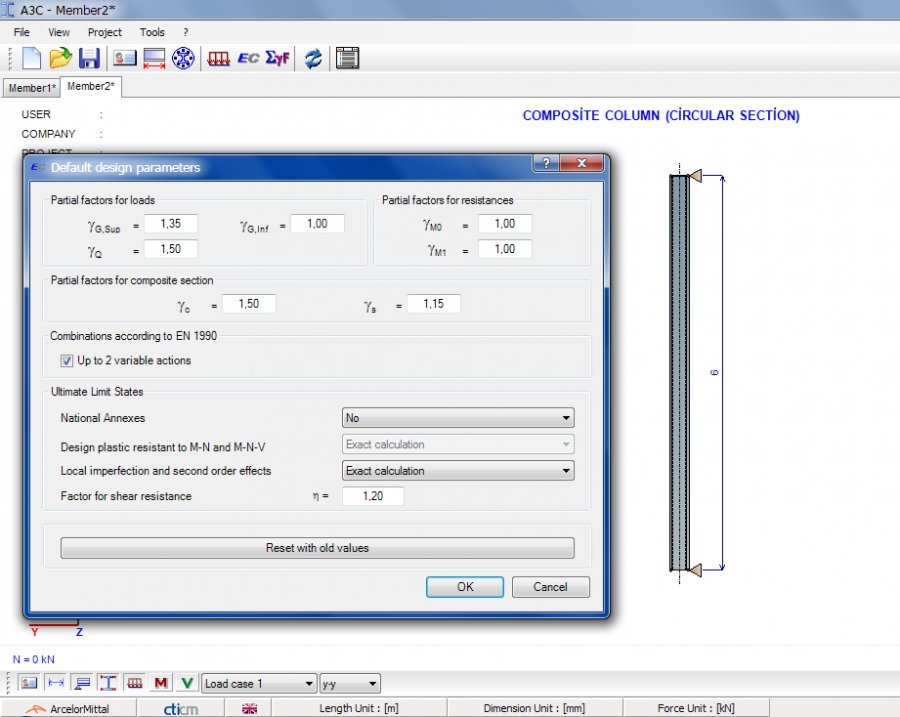This screenshot has height=717, width=900.
Task: Click the CTICM logo in status bar
Action: pos(181,709)
